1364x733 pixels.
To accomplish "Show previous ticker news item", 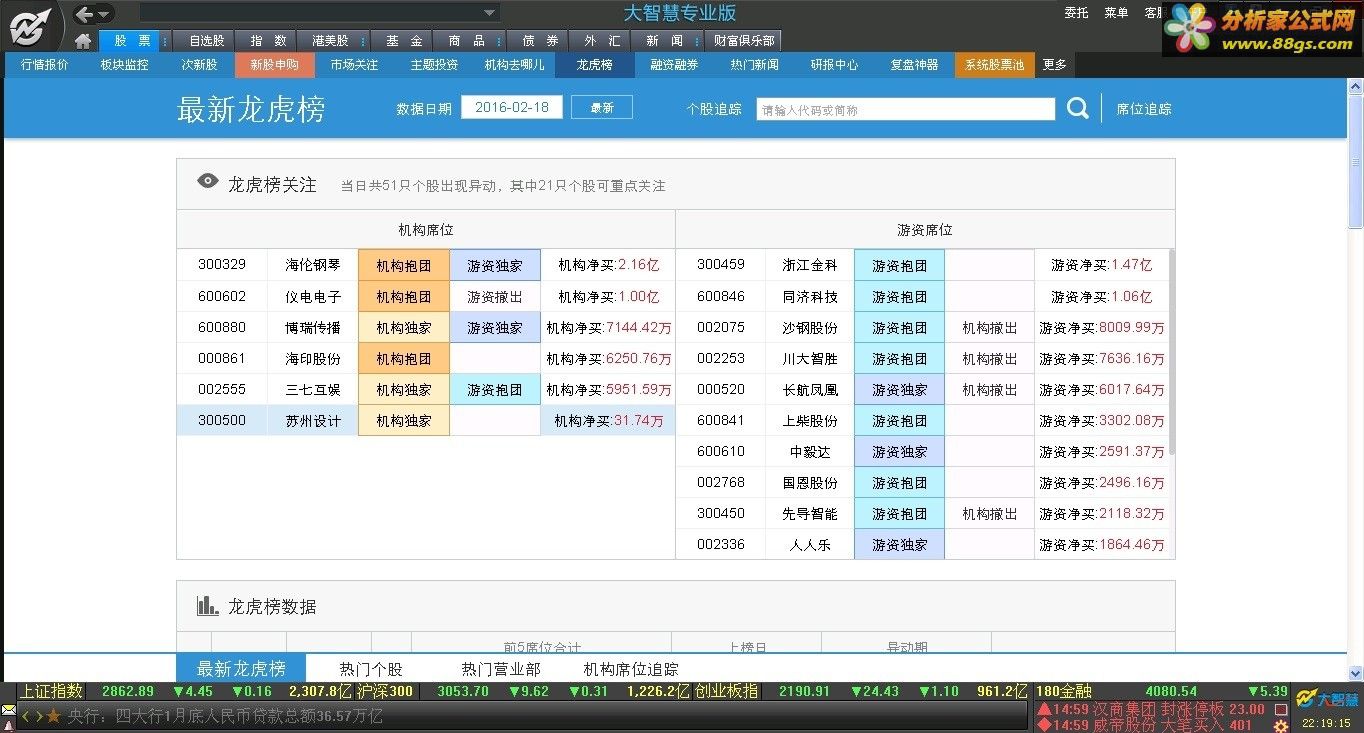I will pyautogui.click(x=26, y=716).
